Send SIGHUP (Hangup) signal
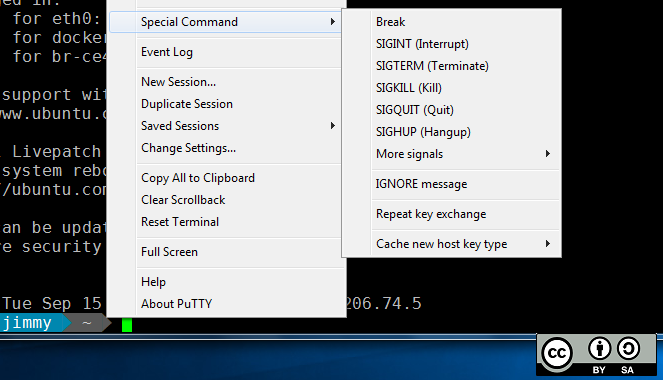The height and width of the screenshot is (380, 663). coord(452,132)
